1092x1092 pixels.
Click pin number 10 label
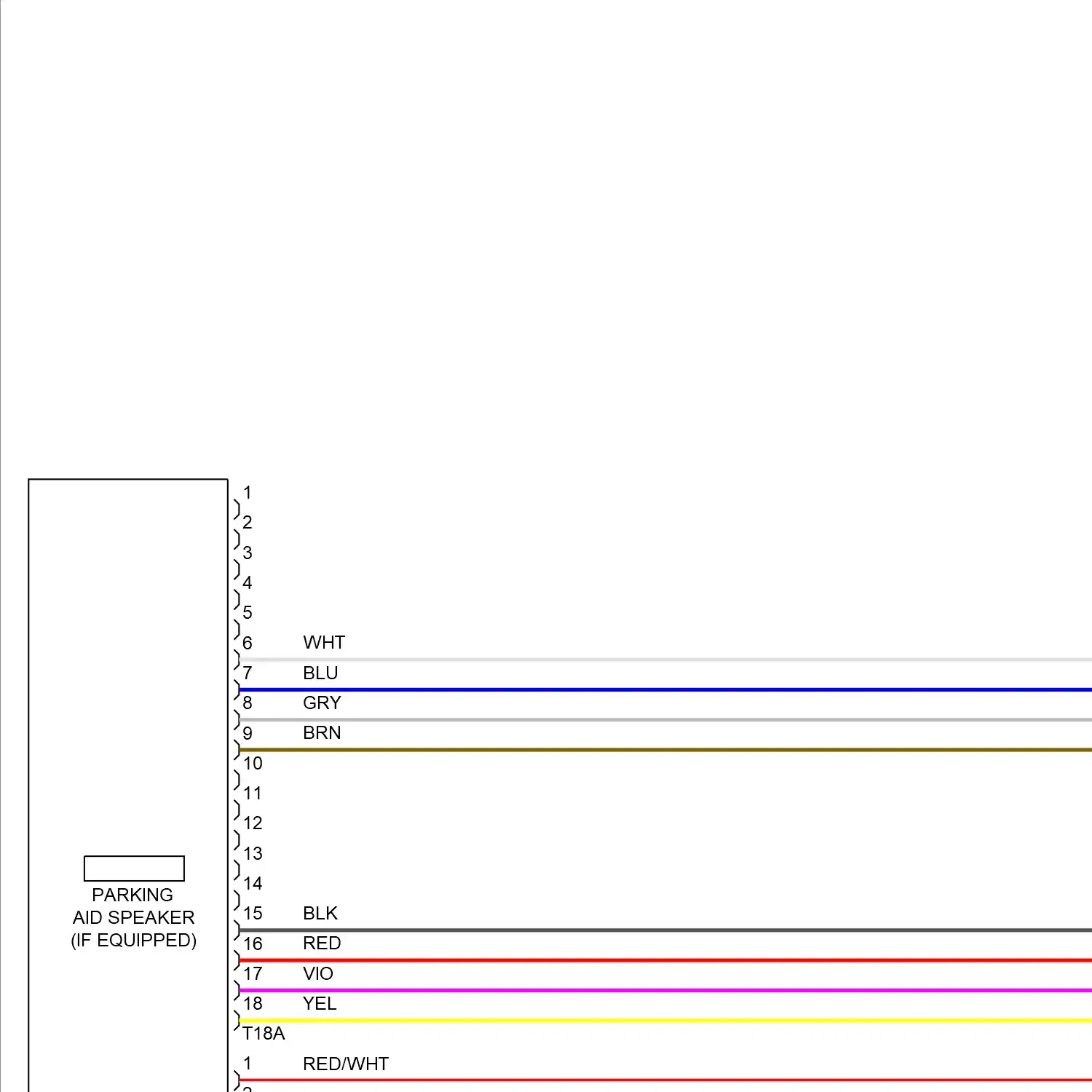click(253, 763)
